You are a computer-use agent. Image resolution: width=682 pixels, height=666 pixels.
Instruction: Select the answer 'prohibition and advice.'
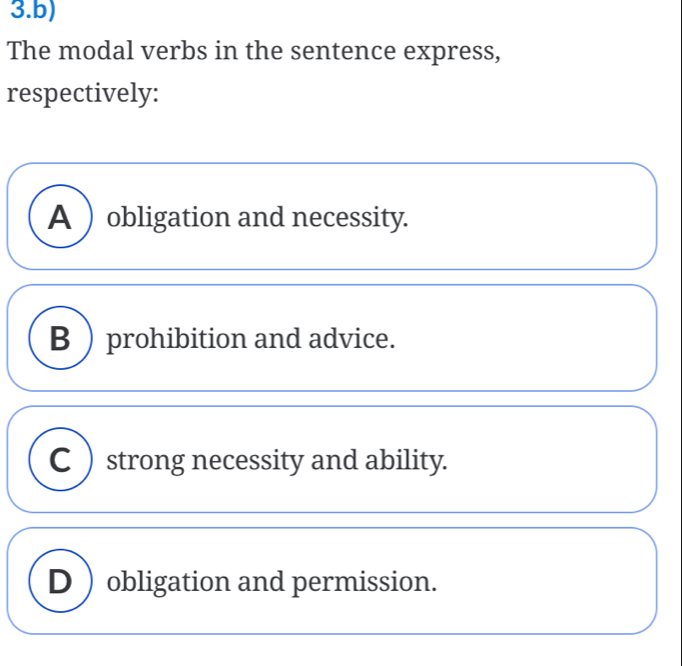click(250, 339)
